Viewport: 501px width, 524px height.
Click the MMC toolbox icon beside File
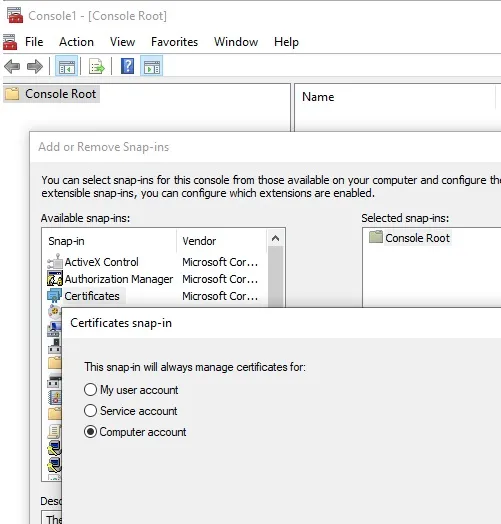[x=10, y=42]
